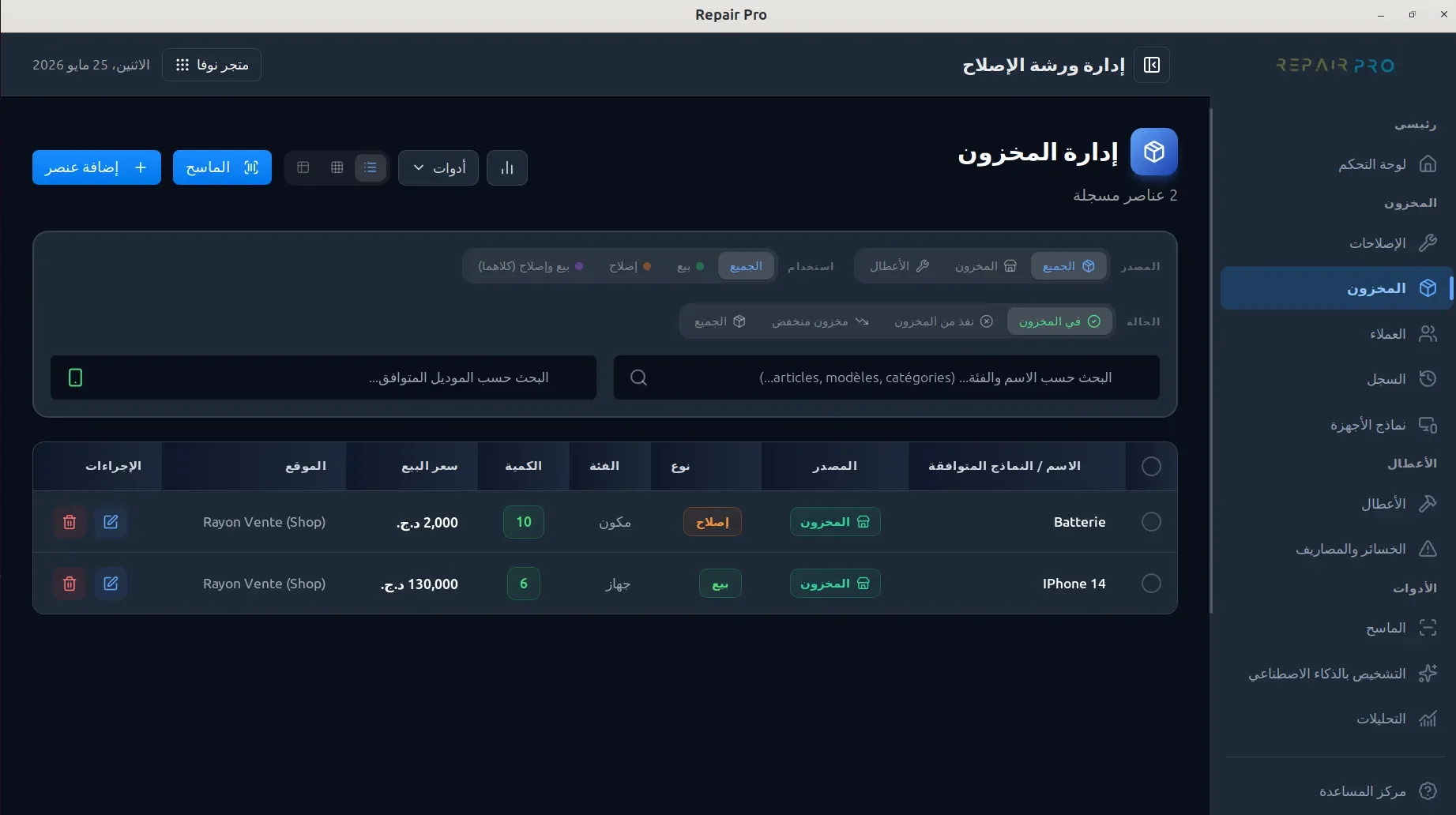This screenshot has height=815, width=1456.
Task: Open الإصلاحات repairs in sidebar
Action: click(x=1336, y=242)
